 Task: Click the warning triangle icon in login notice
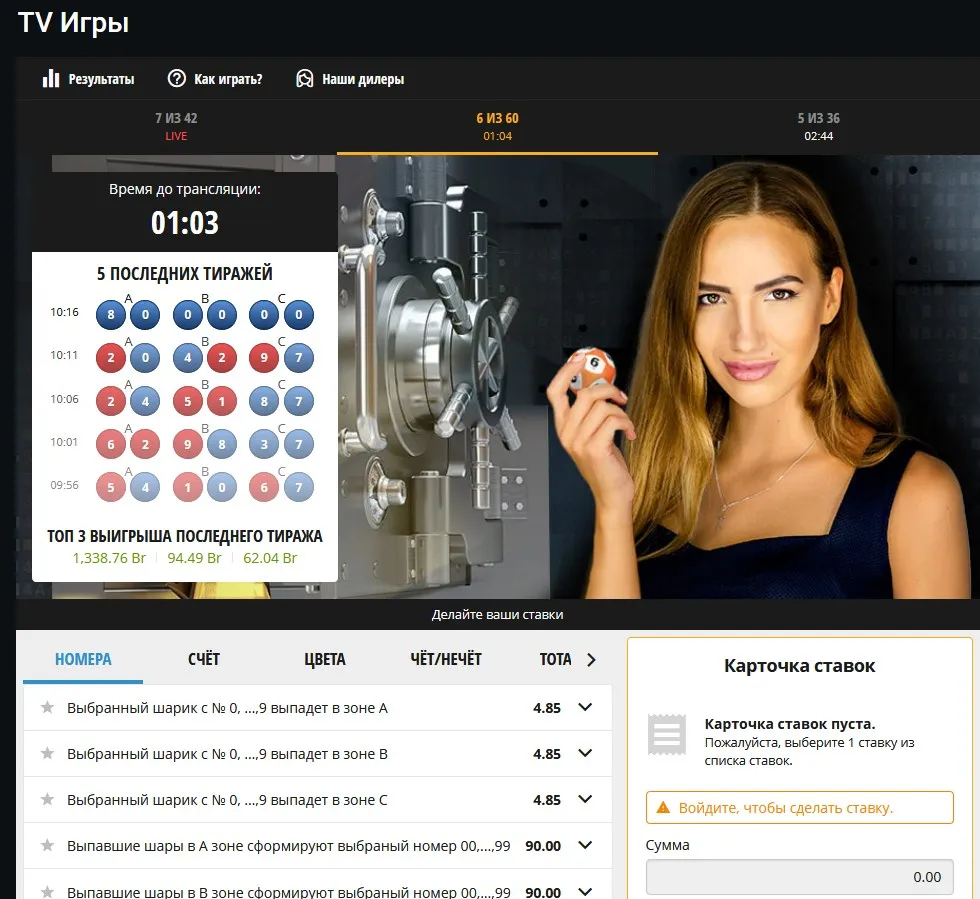point(663,808)
